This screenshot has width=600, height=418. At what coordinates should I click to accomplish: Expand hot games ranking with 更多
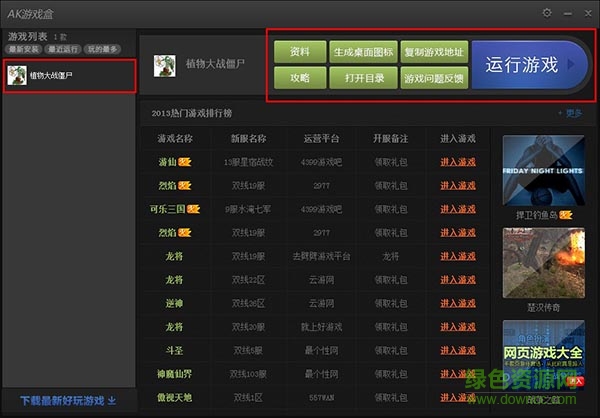pyautogui.click(x=570, y=113)
